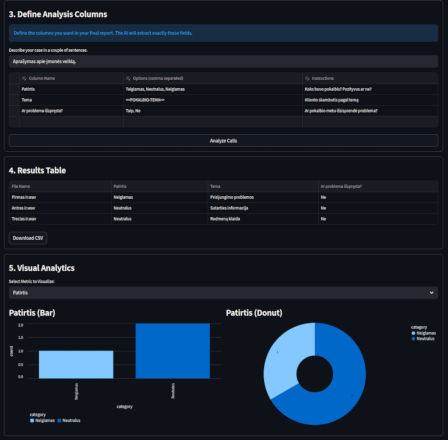Select the instructions cell in the Patirtis row
The width and height of the screenshot is (448, 440).
[370, 89]
